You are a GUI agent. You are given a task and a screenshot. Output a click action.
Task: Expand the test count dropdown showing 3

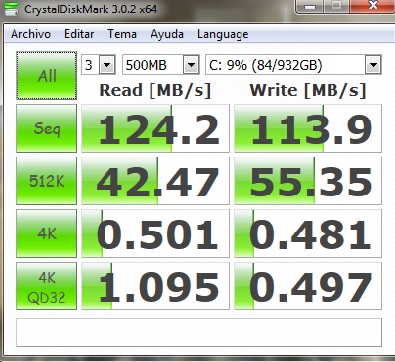point(107,65)
